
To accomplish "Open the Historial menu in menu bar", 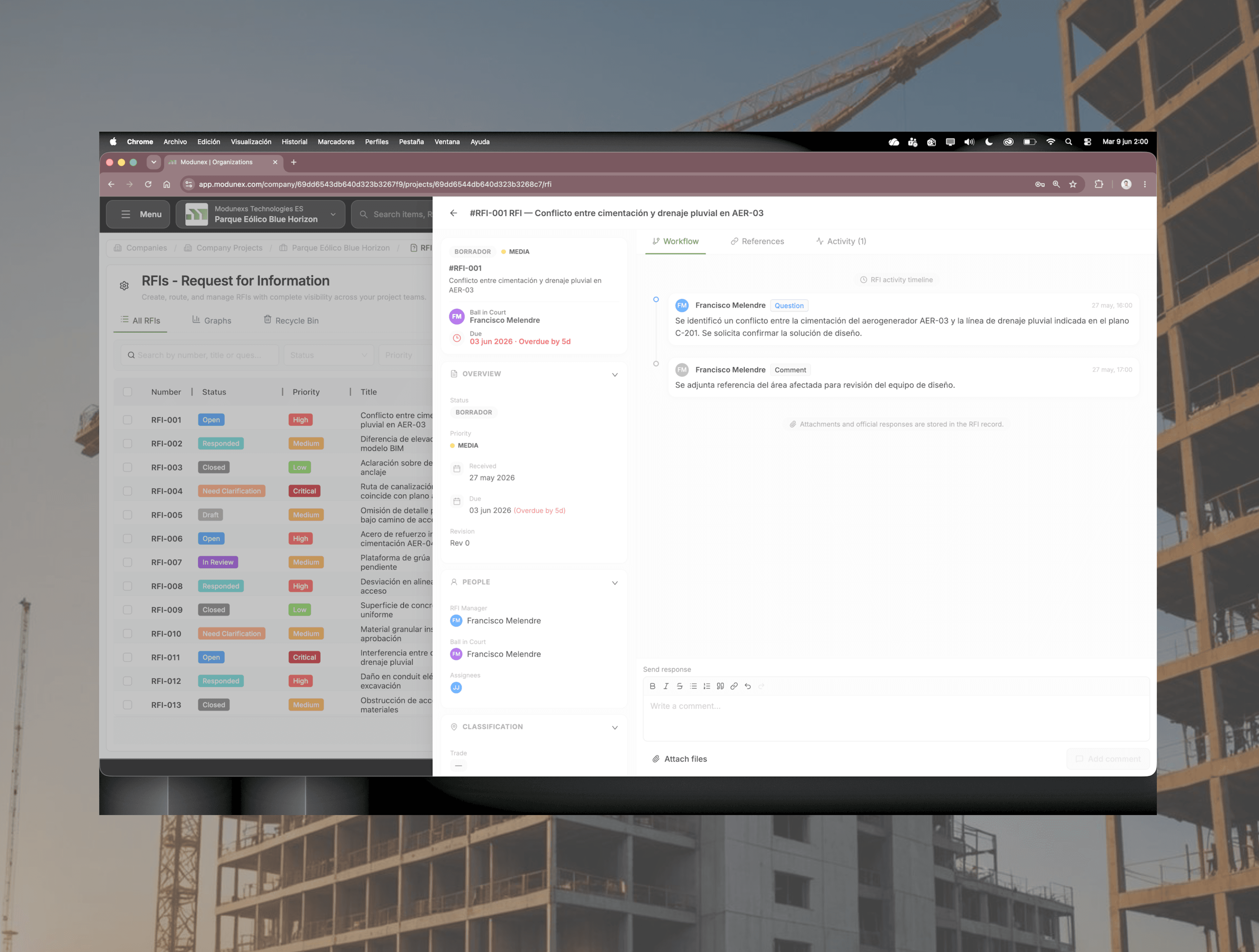I will [x=294, y=142].
